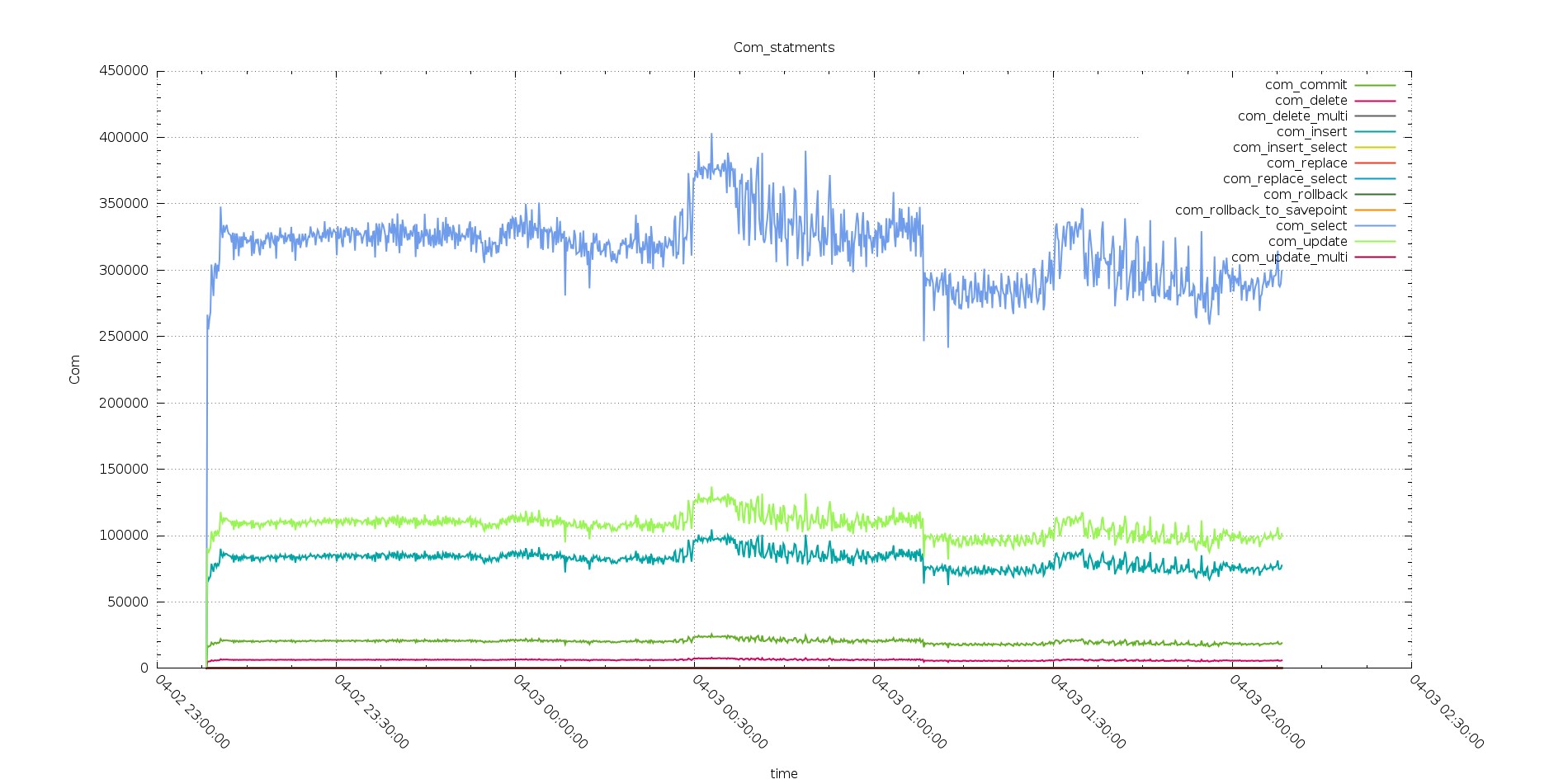The height and width of the screenshot is (784, 1568).
Task: Select the com_insert legend entry text
Action: click(1311, 132)
